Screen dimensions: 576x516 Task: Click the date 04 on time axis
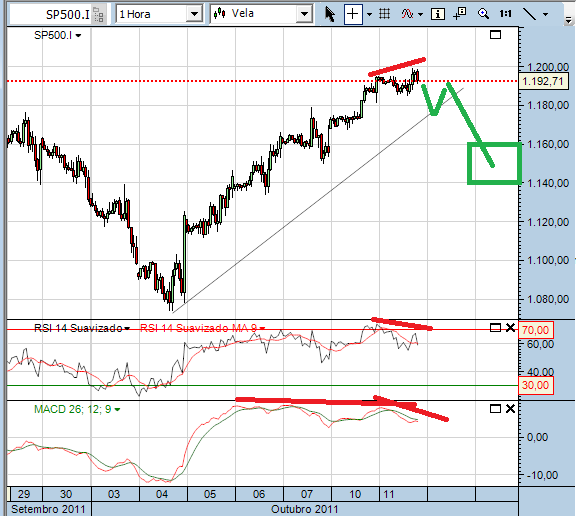(162, 494)
